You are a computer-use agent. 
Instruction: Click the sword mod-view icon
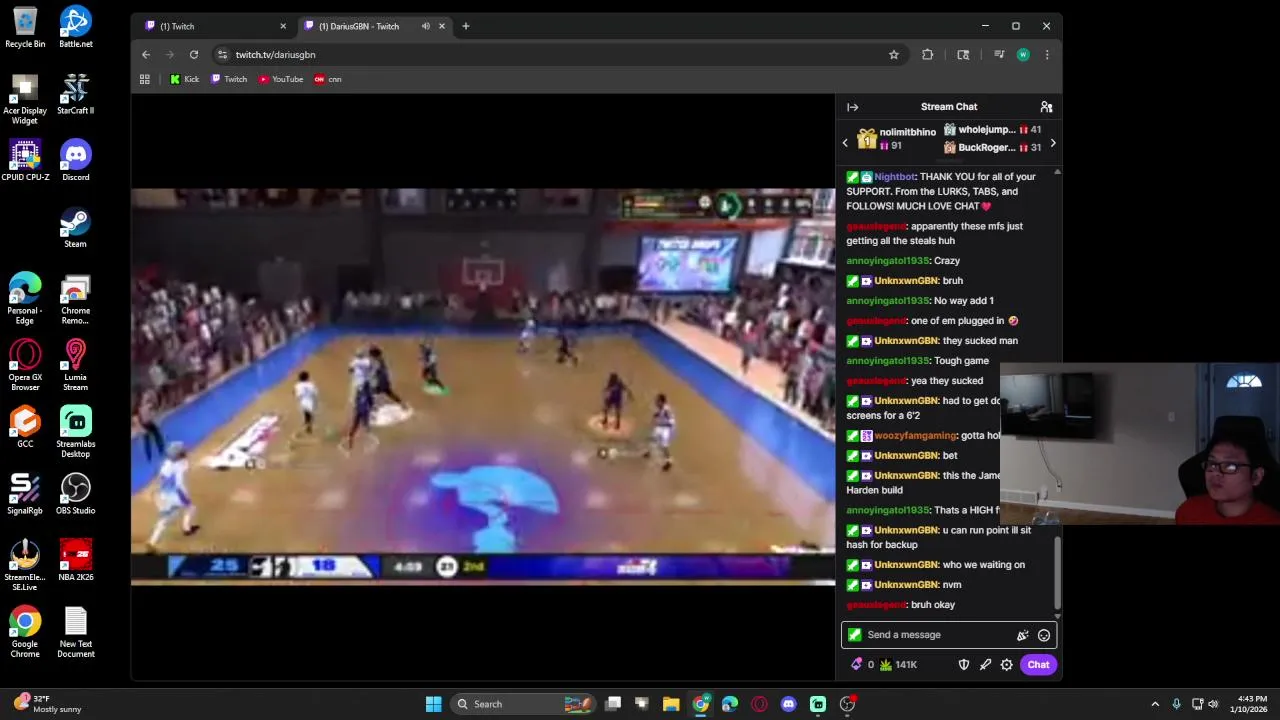pos(985,665)
